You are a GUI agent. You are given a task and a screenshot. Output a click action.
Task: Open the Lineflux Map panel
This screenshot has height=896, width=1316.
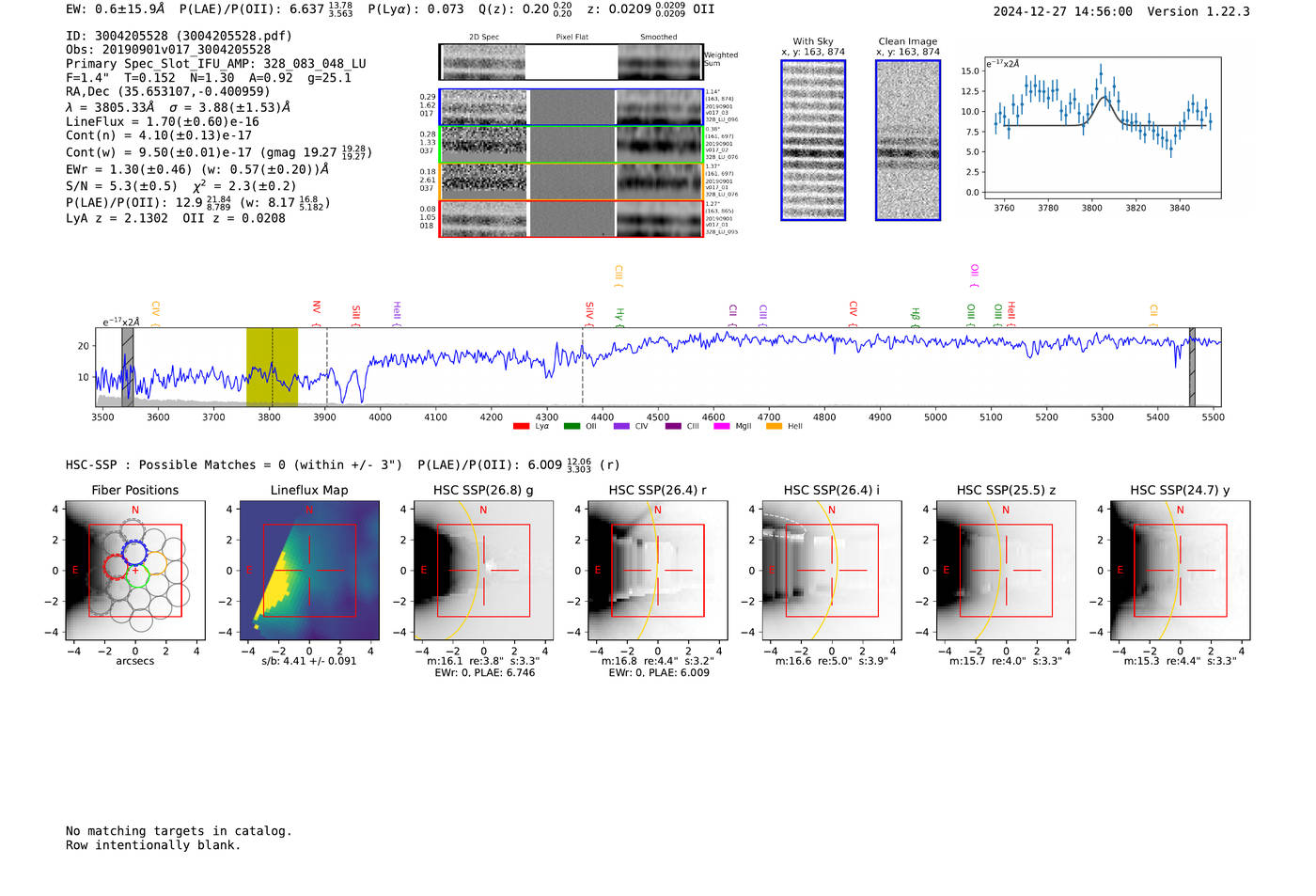coord(309,570)
